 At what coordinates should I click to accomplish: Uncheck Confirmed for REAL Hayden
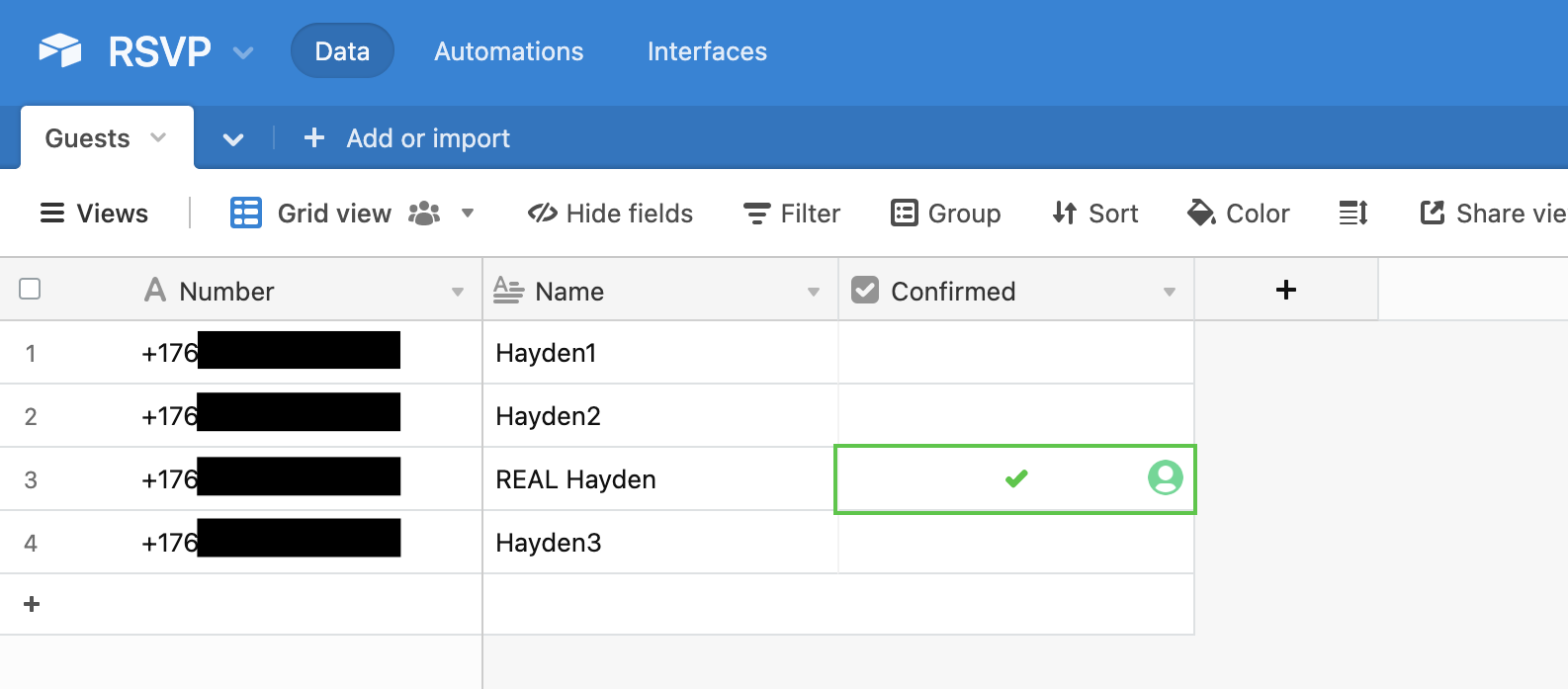click(1015, 479)
